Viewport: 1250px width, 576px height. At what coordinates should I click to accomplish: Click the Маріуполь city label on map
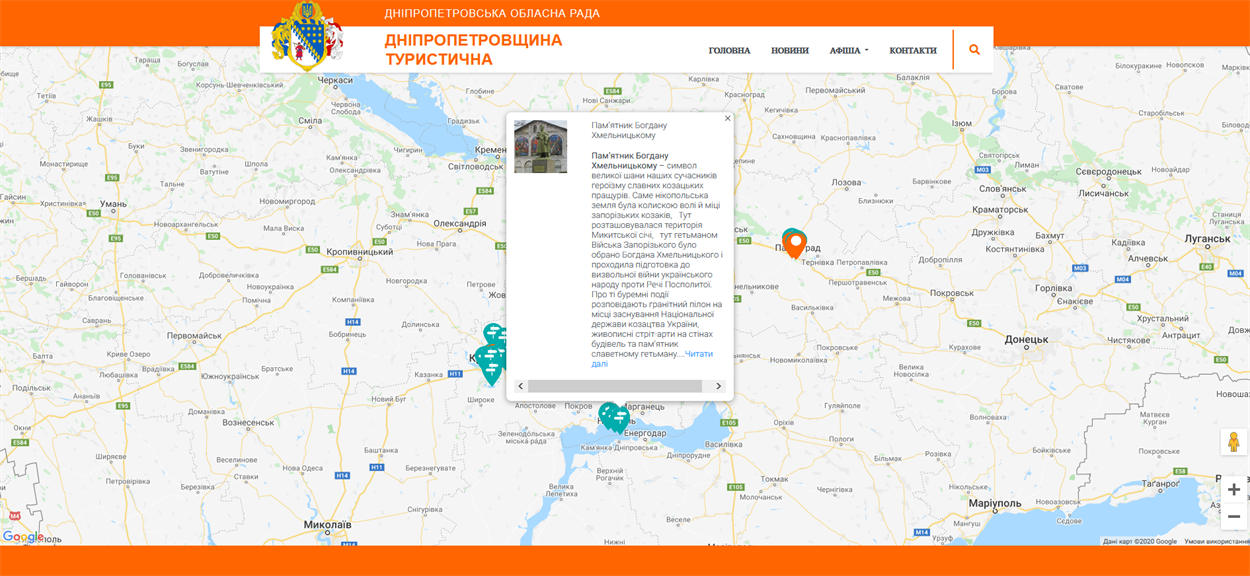[x=995, y=502]
